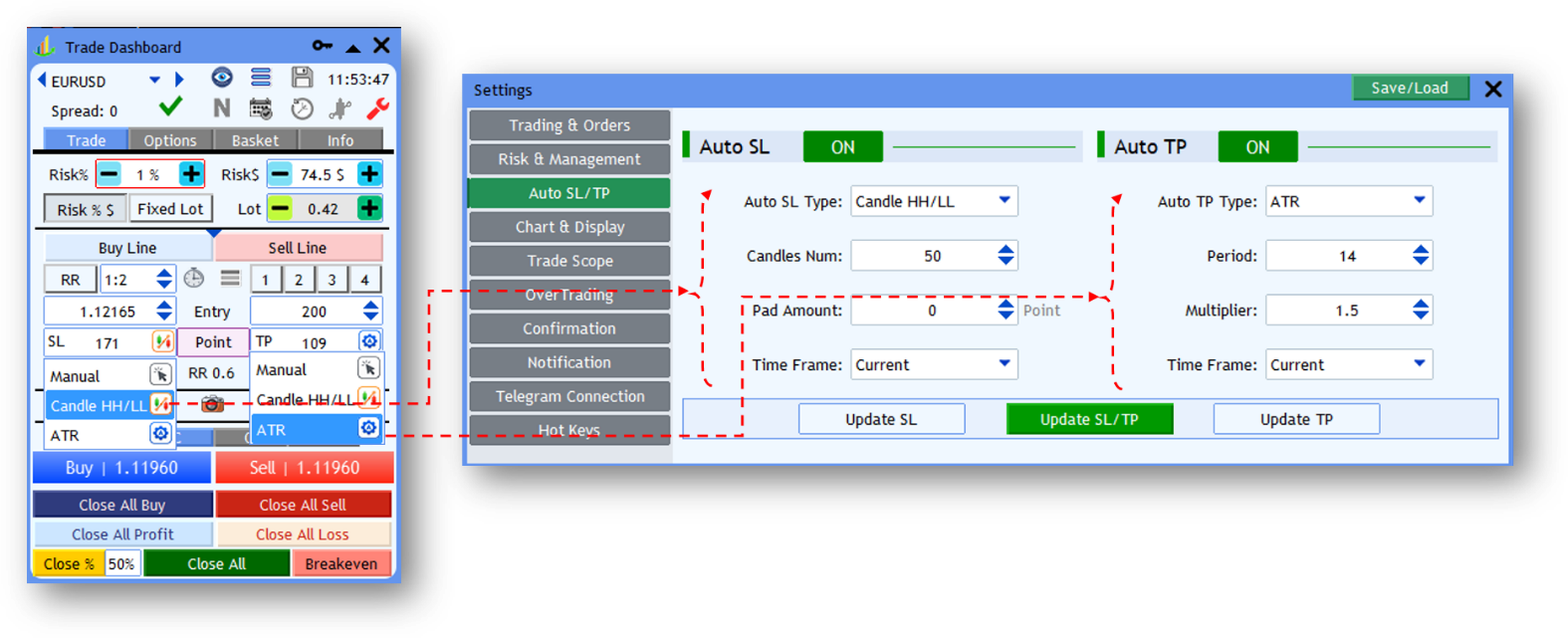
Task: Open the calendar icon in the dashboard
Action: click(x=261, y=108)
